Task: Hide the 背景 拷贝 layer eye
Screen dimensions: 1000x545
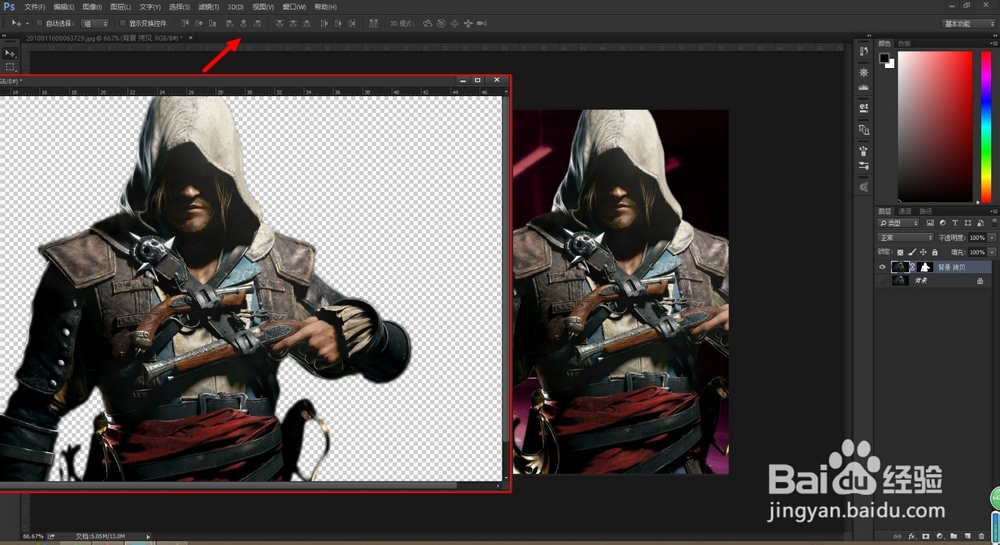Action: pos(883,267)
